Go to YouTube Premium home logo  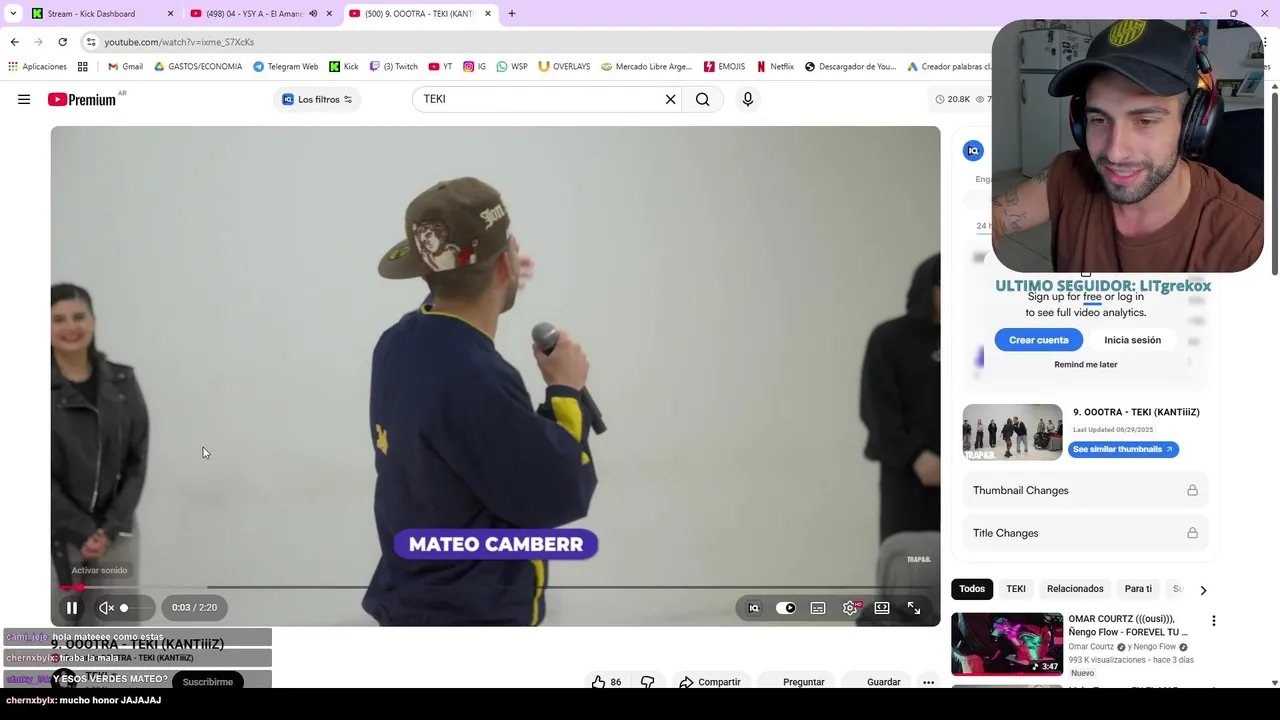coord(81,99)
